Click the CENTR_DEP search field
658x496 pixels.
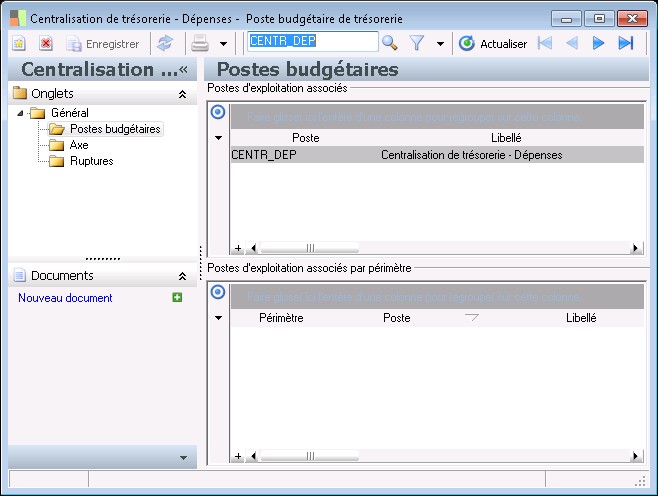(x=313, y=42)
